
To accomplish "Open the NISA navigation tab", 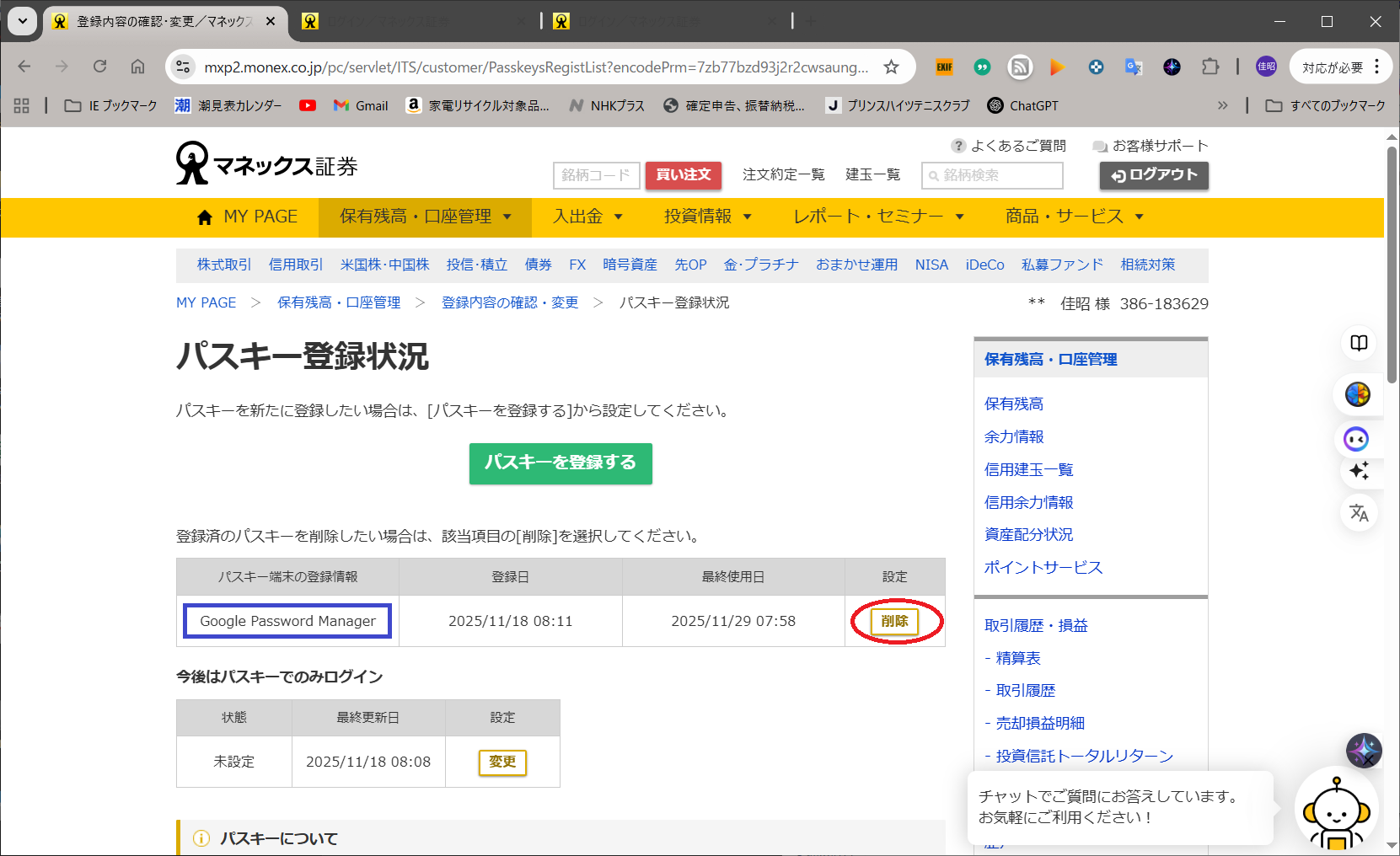I will [x=931, y=265].
